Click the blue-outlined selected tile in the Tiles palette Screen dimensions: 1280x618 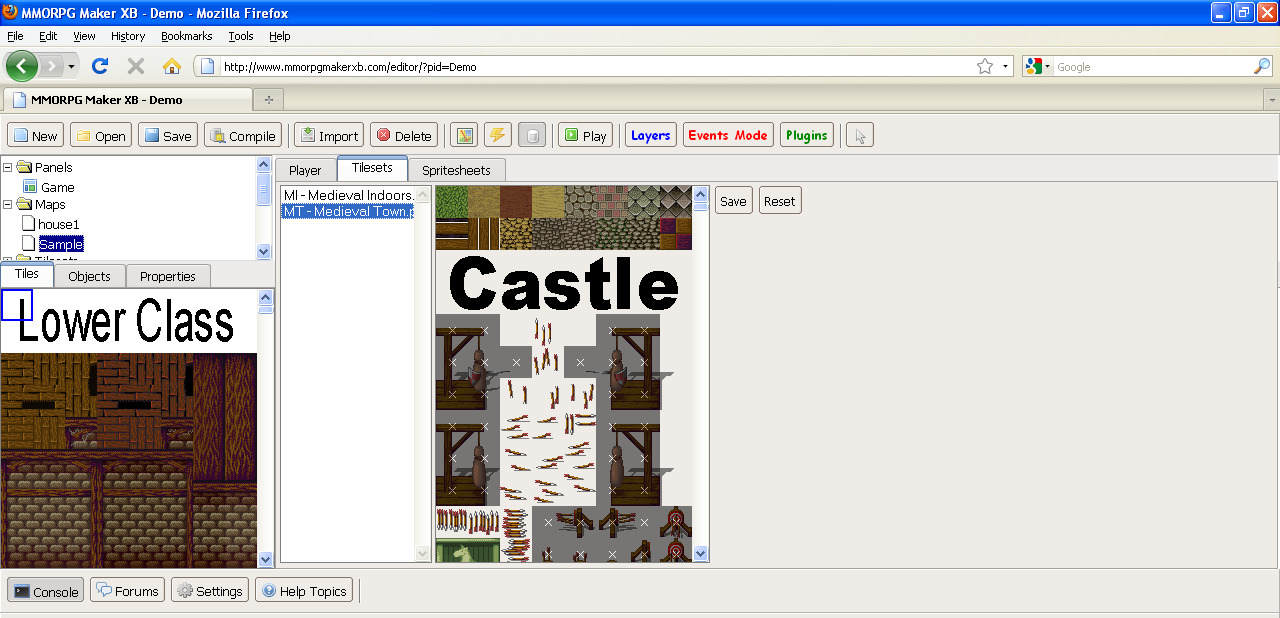pos(17,305)
